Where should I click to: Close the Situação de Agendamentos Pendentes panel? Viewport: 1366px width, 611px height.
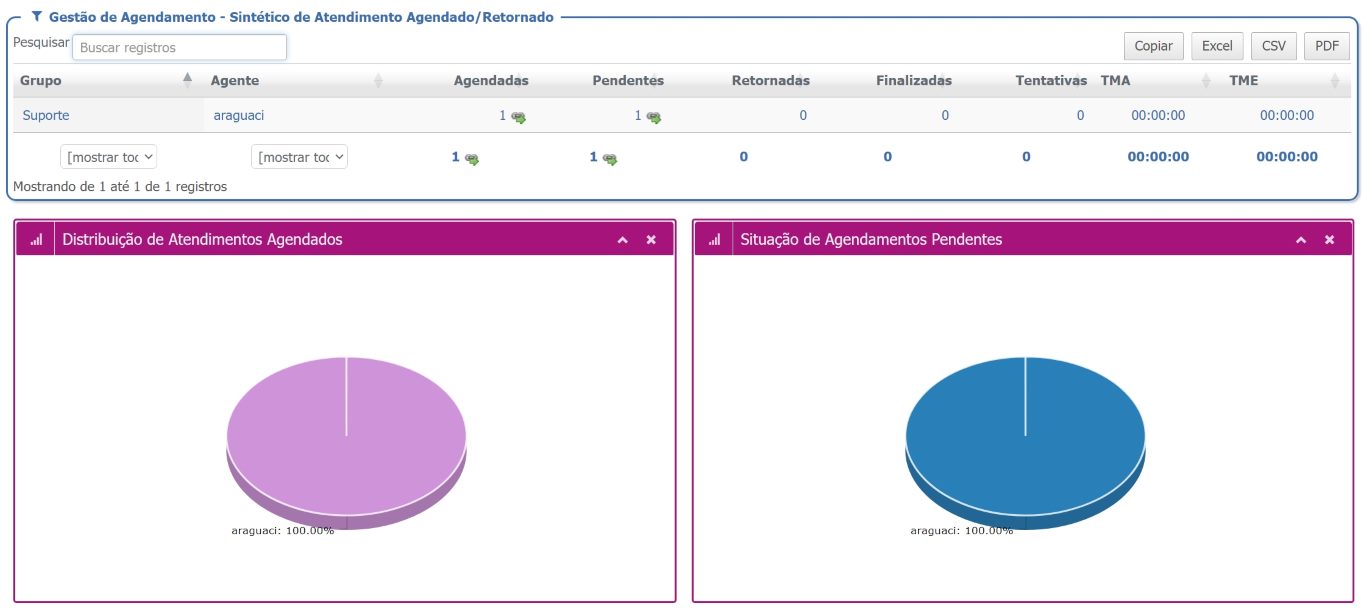click(x=1329, y=240)
